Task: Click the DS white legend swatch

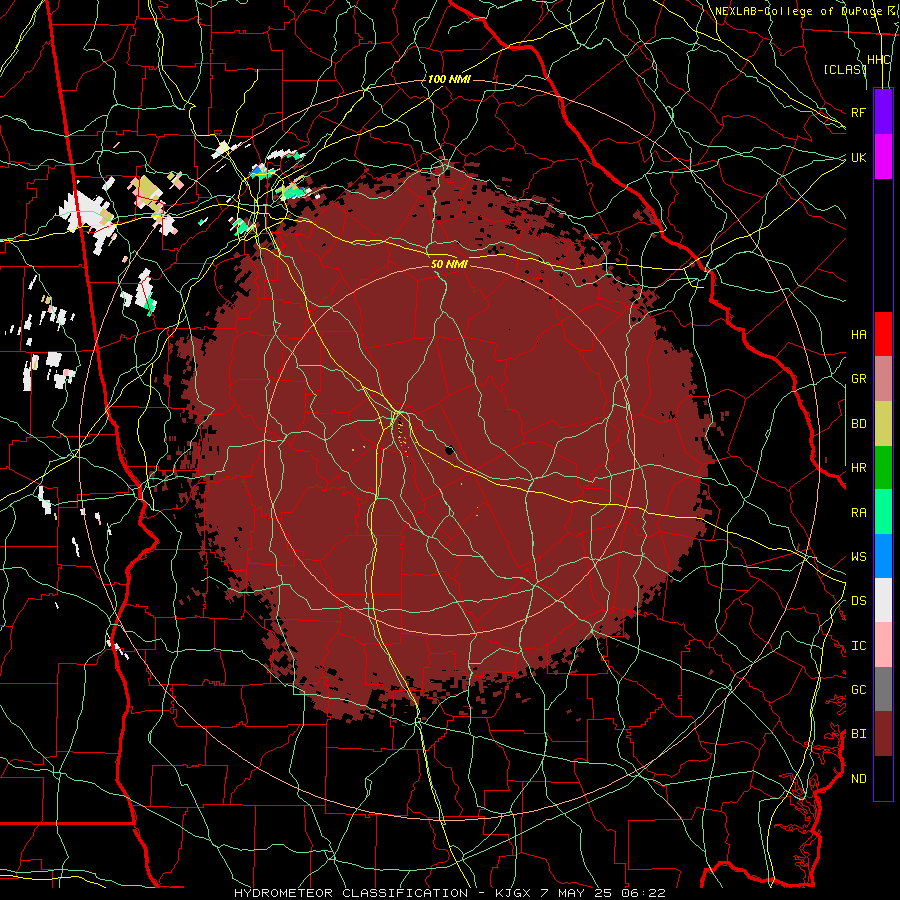Action: pyautogui.click(x=883, y=600)
